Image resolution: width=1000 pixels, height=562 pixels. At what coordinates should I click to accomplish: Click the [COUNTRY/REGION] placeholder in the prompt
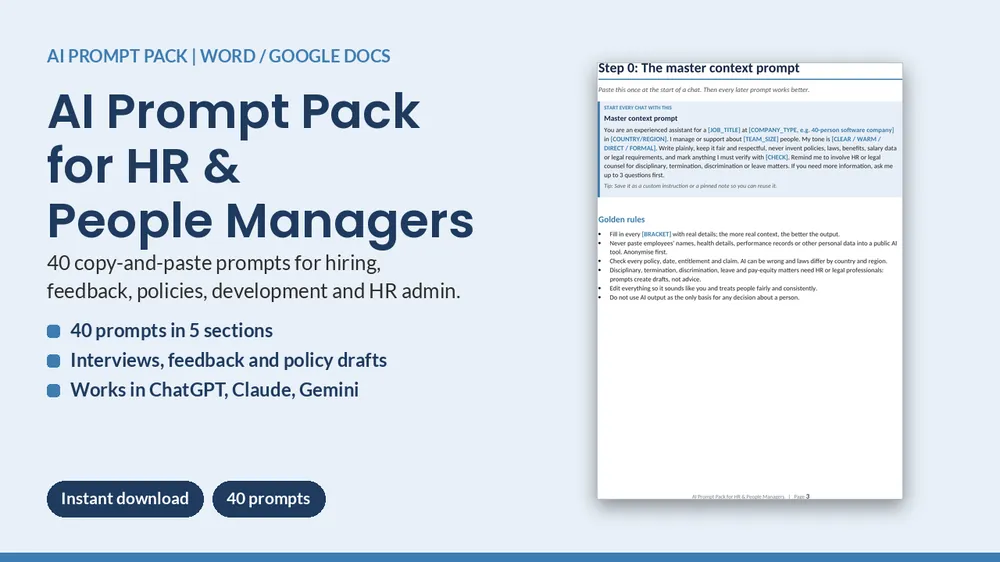(x=638, y=139)
